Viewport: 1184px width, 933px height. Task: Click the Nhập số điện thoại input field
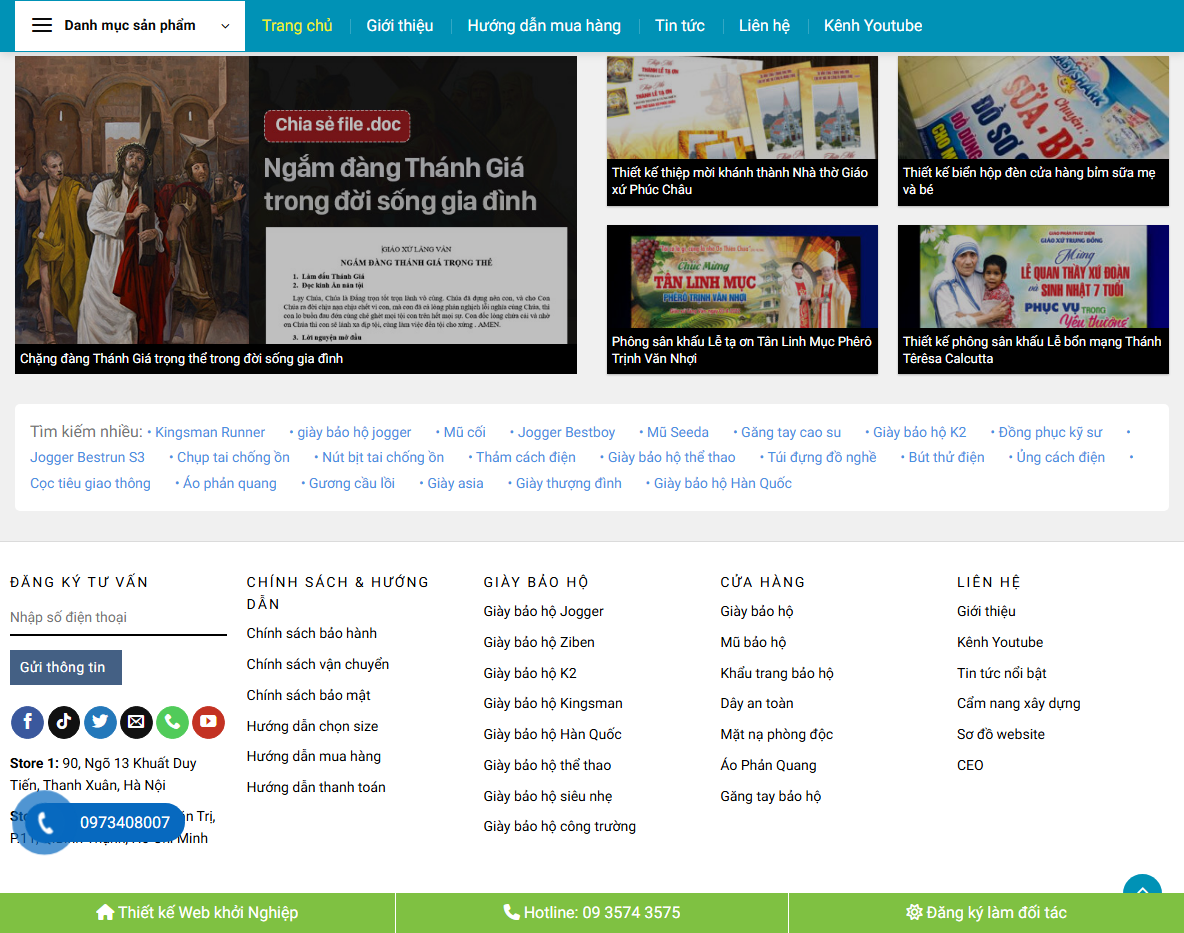(x=118, y=617)
